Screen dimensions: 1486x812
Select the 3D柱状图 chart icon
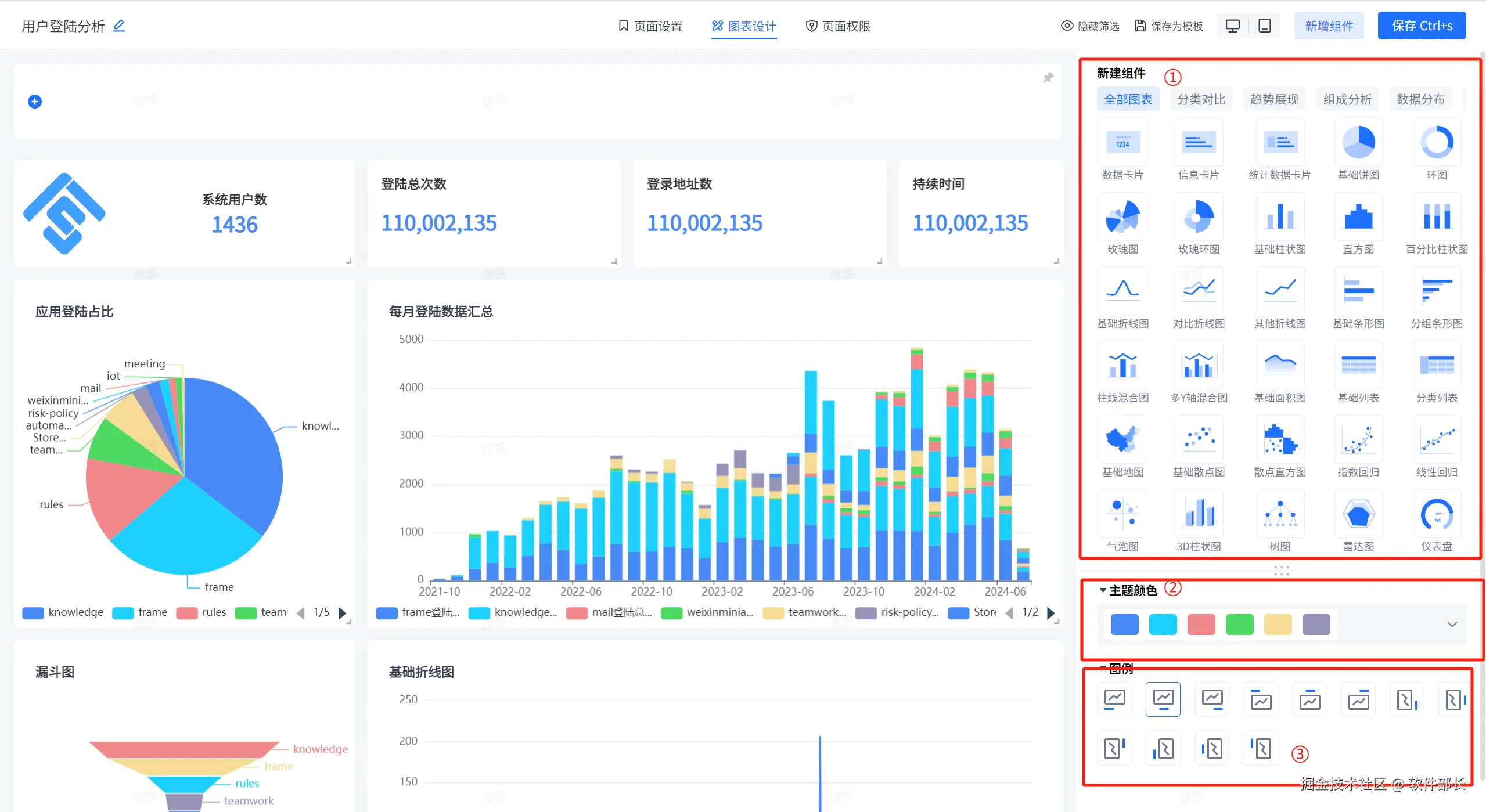1198,515
